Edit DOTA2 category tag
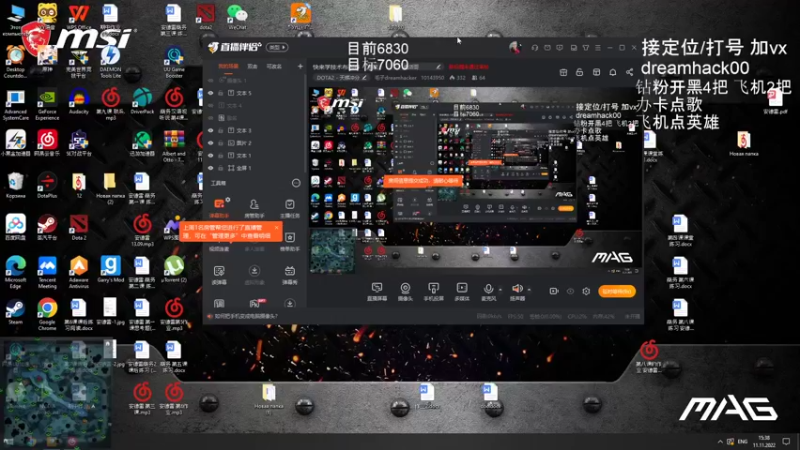The height and width of the screenshot is (450, 800). (x=341, y=78)
